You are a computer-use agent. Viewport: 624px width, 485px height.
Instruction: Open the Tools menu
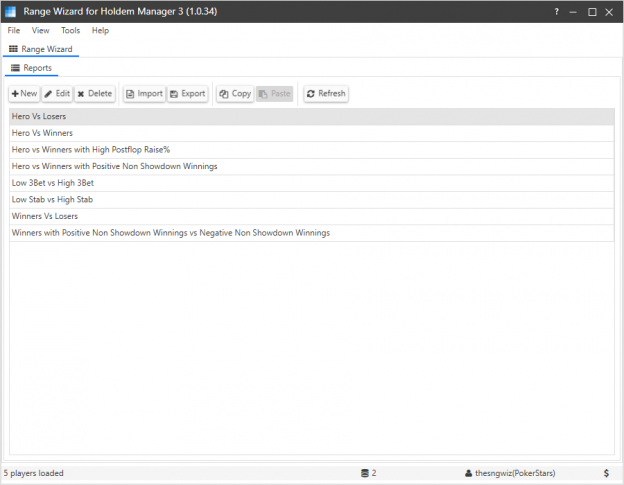tap(70, 30)
